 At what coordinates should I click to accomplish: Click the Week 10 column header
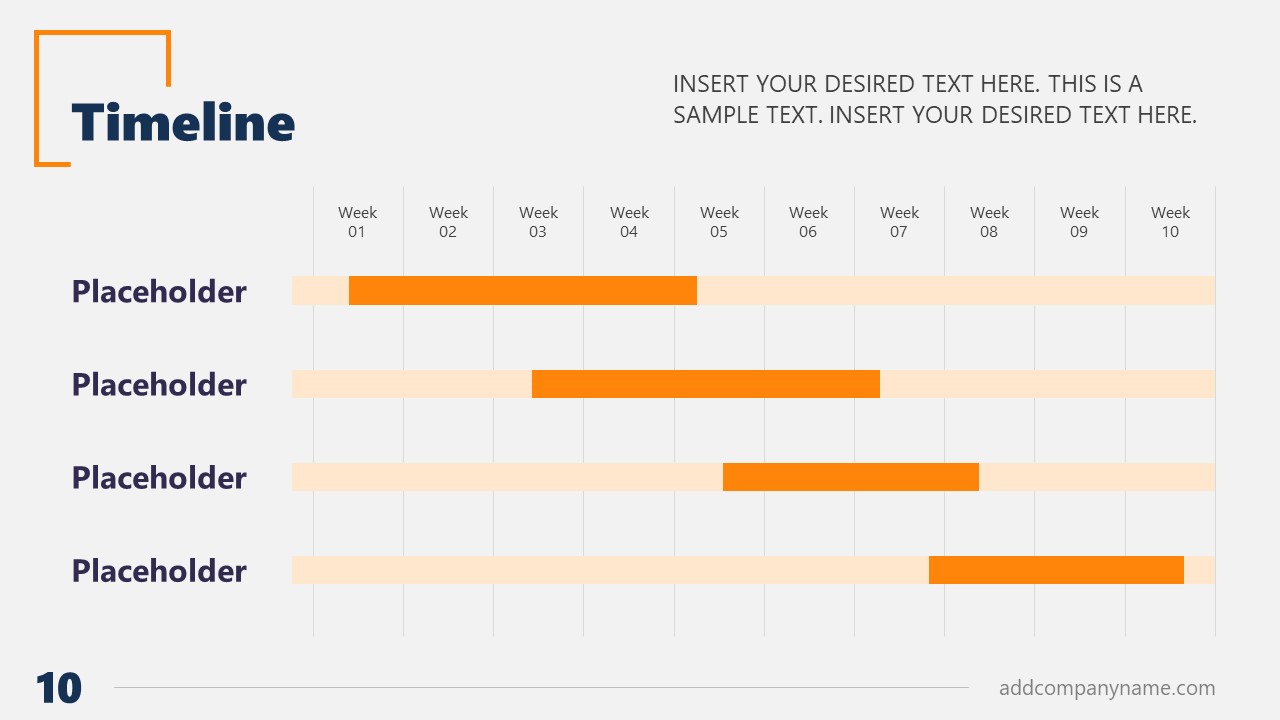click(1170, 222)
